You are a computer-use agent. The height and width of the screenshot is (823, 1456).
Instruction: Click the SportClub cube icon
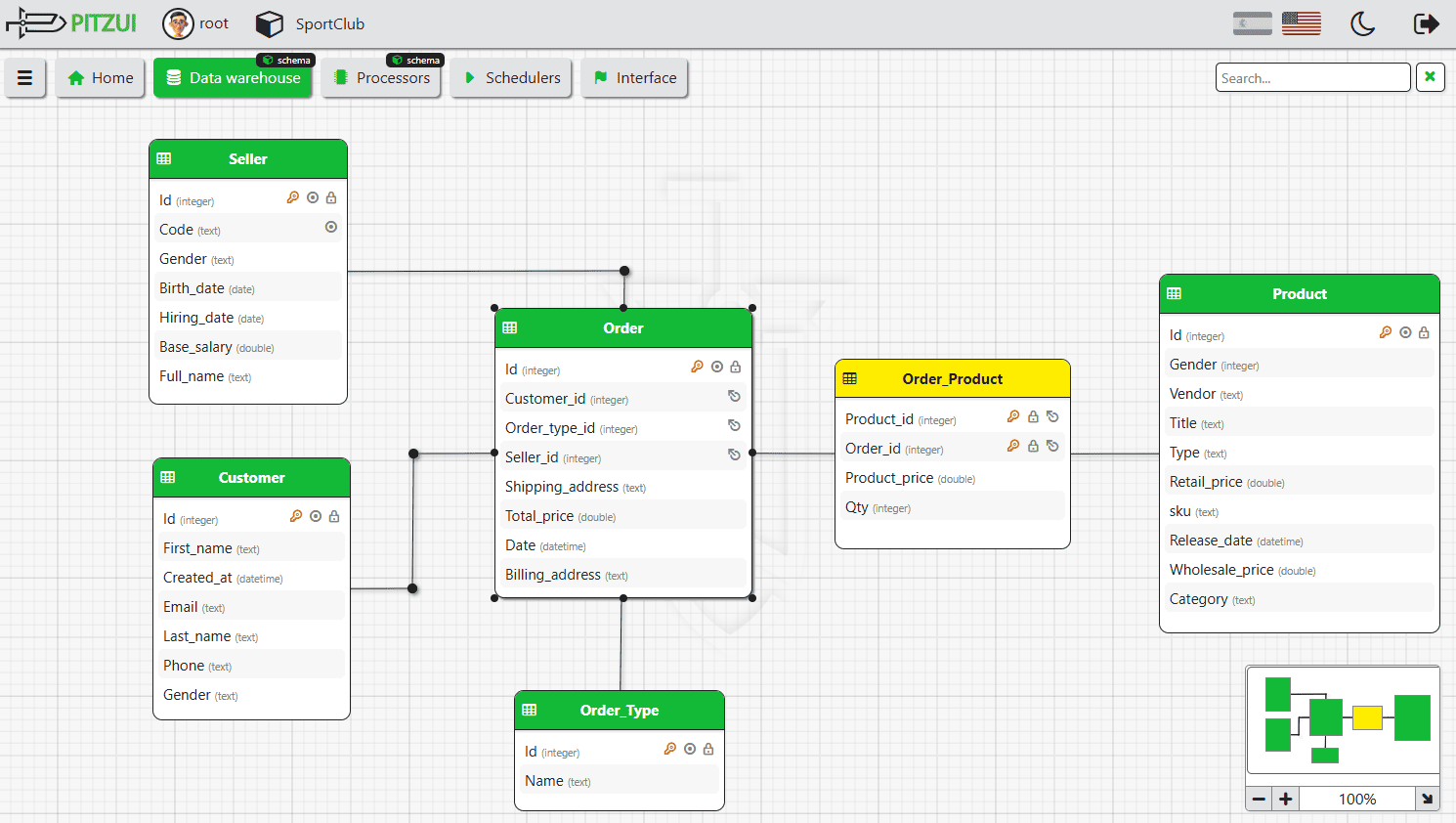[270, 23]
